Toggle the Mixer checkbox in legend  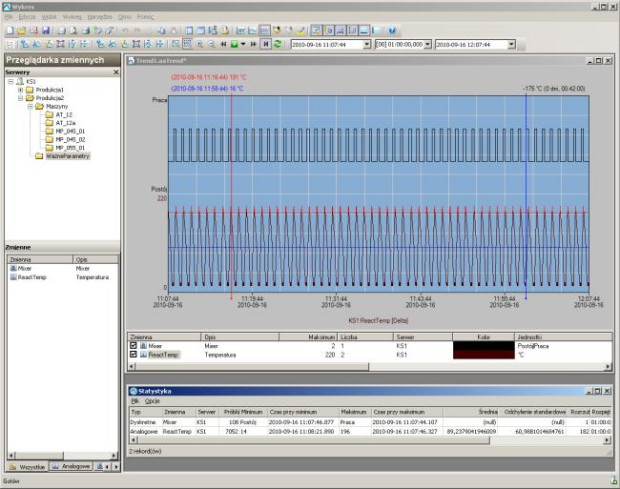tap(132, 346)
